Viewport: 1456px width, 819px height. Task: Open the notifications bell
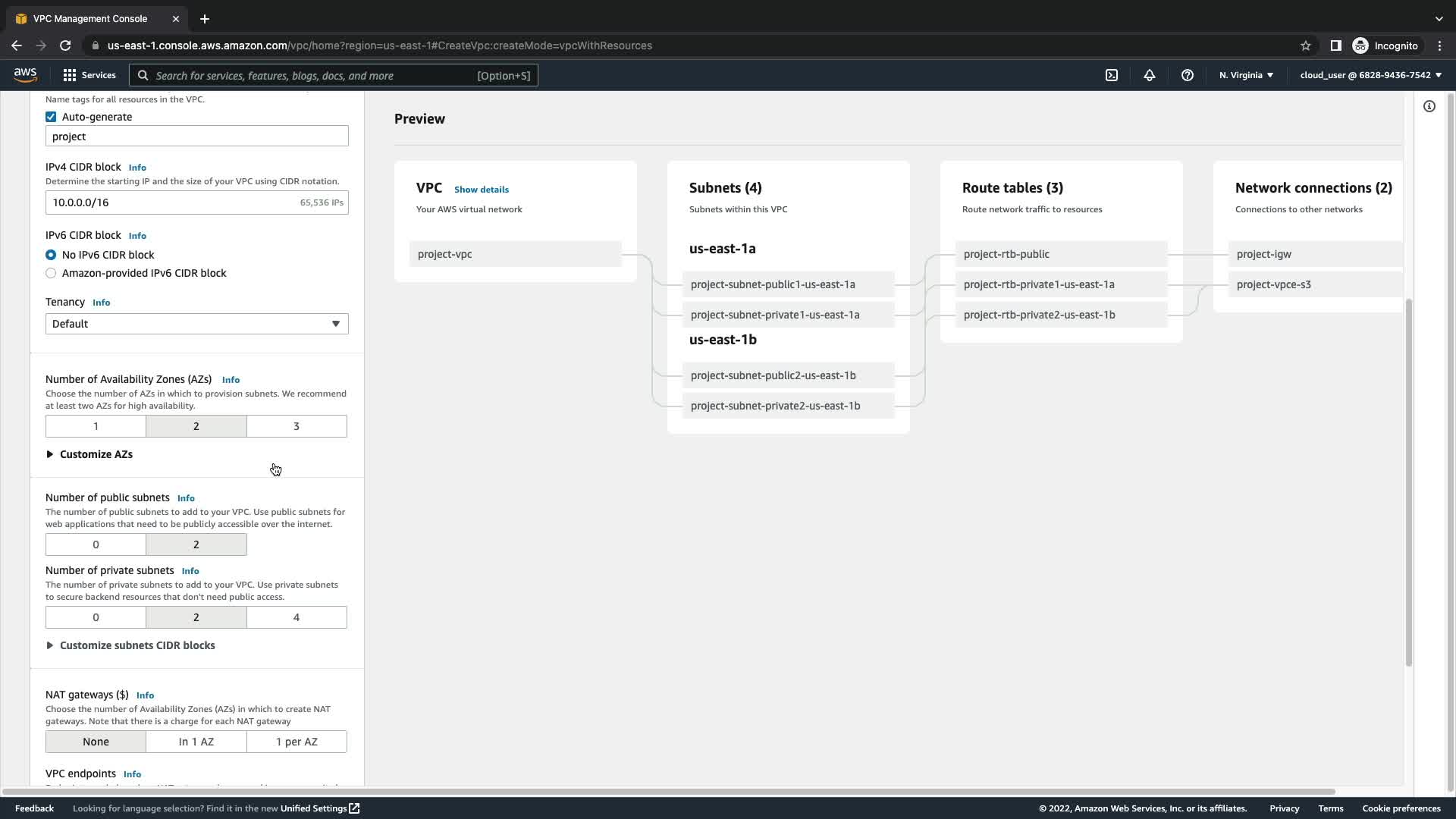point(1150,75)
